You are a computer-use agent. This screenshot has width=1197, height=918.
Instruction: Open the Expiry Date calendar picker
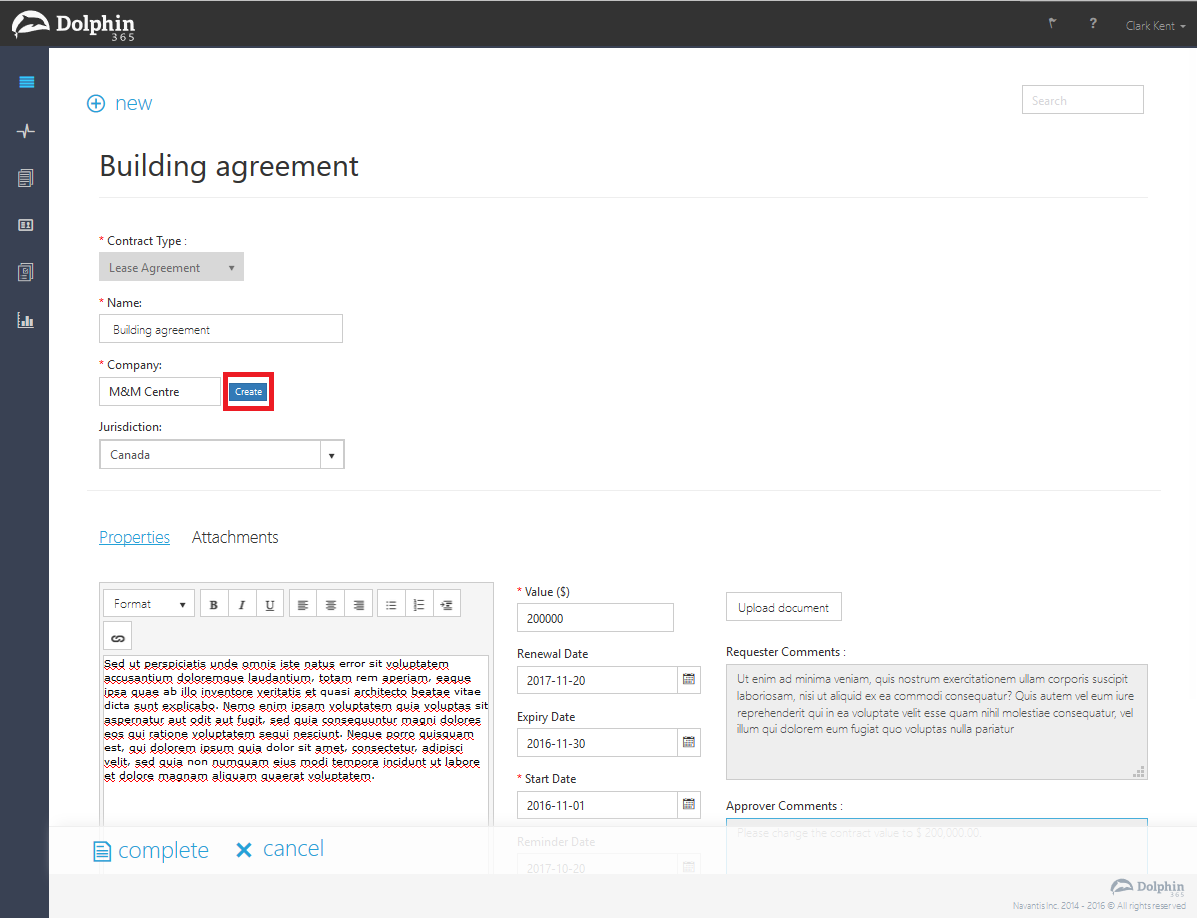pyautogui.click(x=689, y=742)
